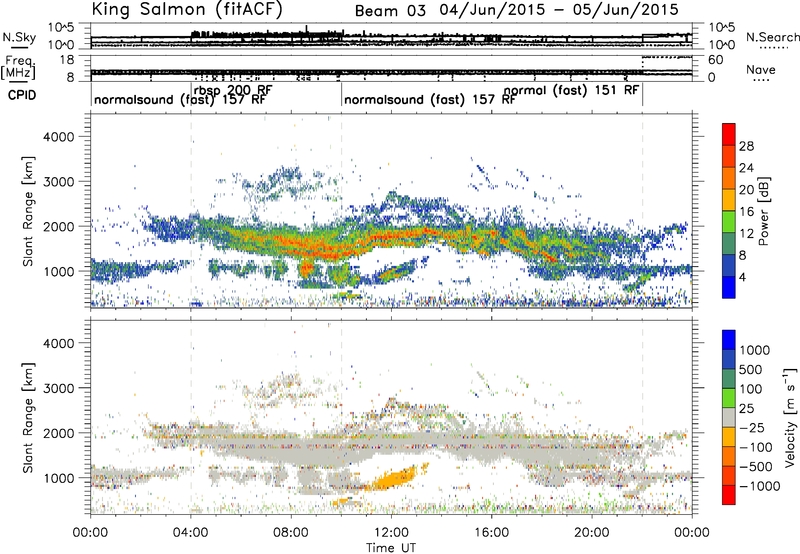The image size is (800, 554).
Task: Click the '-1000' tick on Velocity color bar
Action: click(x=759, y=486)
